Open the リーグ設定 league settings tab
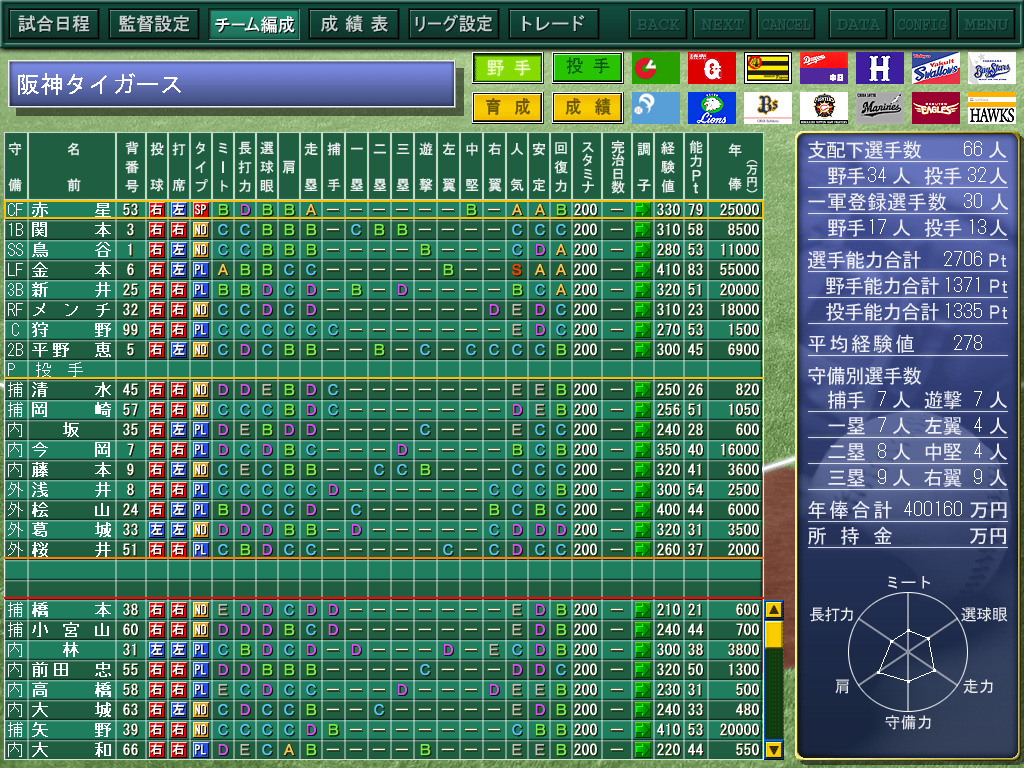Viewport: 1024px width, 768px height. pyautogui.click(x=454, y=24)
